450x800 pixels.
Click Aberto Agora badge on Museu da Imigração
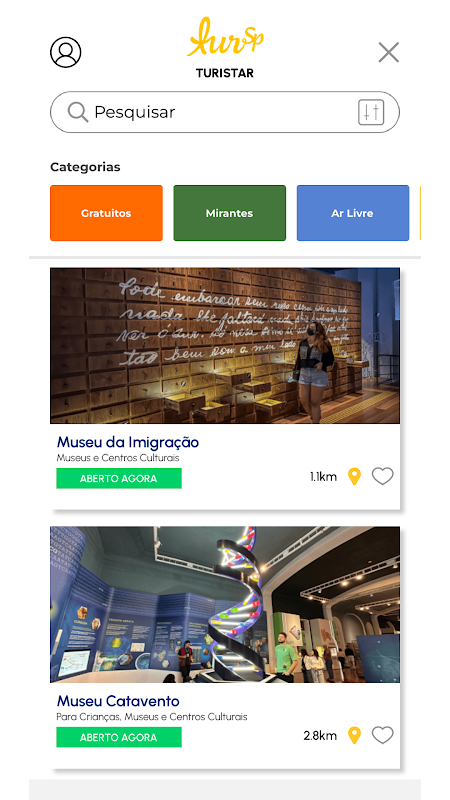click(x=119, y=479)
